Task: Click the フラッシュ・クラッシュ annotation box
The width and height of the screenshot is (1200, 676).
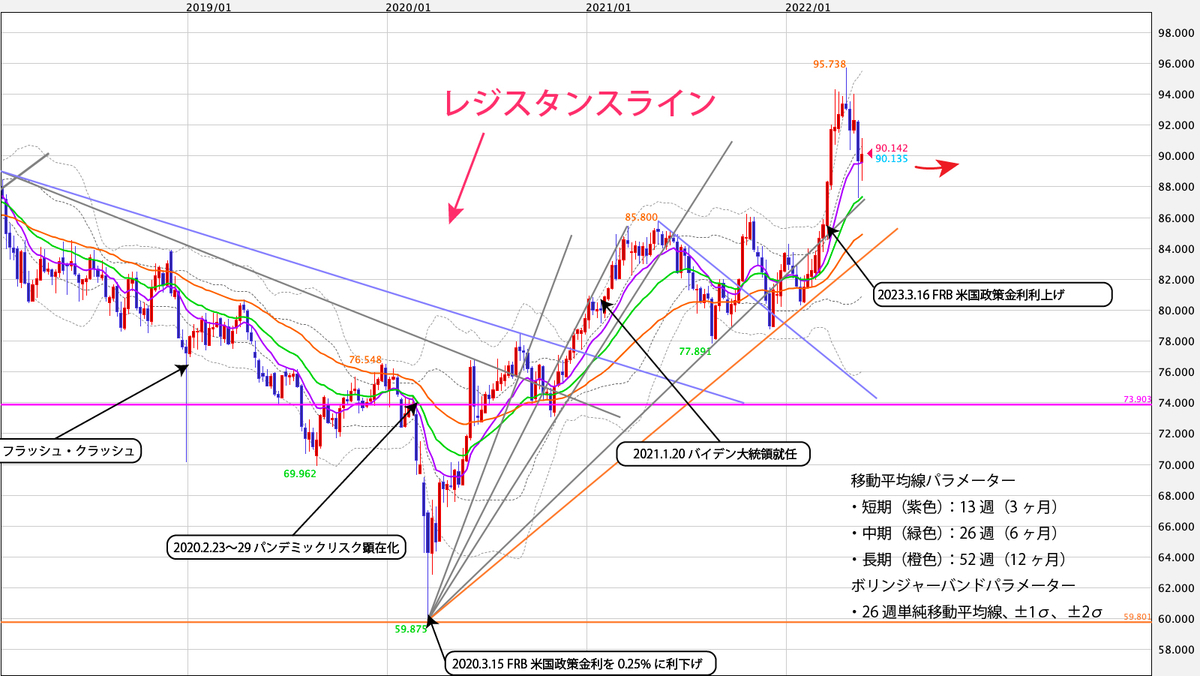Action: 68,451
